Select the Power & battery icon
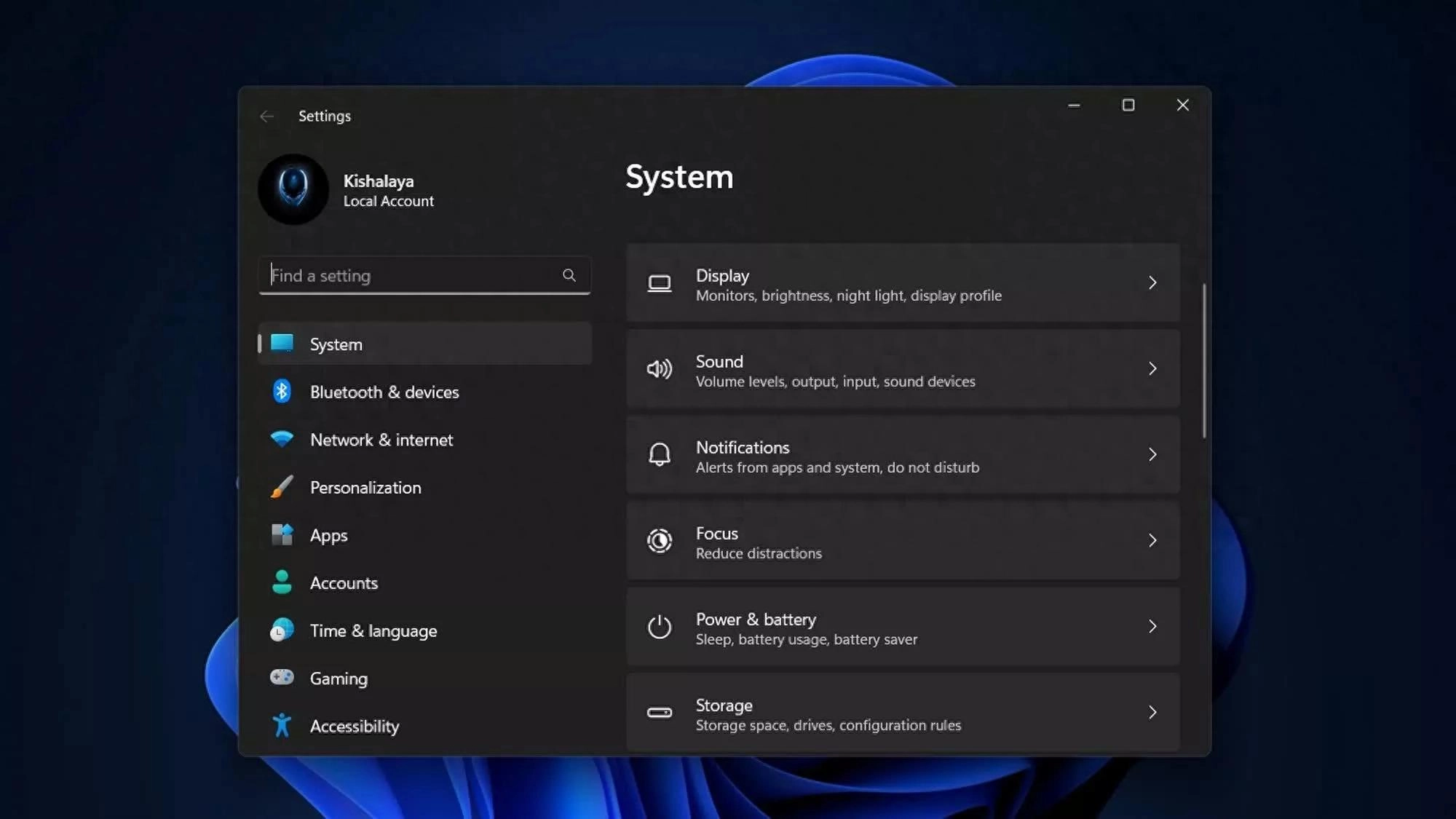1456x819 pixels. (x=660, y=626)
